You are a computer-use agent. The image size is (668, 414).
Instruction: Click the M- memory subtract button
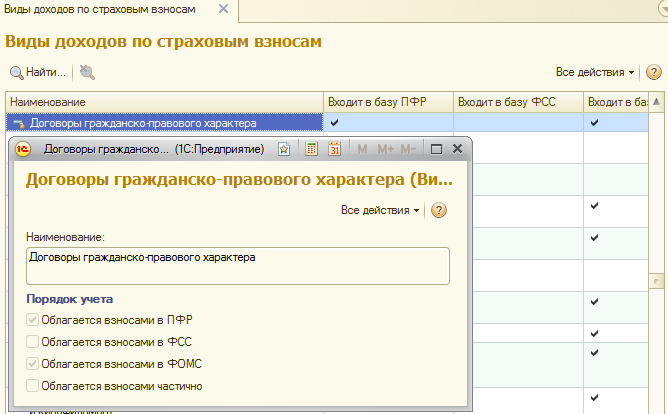(x=408, y=149)
